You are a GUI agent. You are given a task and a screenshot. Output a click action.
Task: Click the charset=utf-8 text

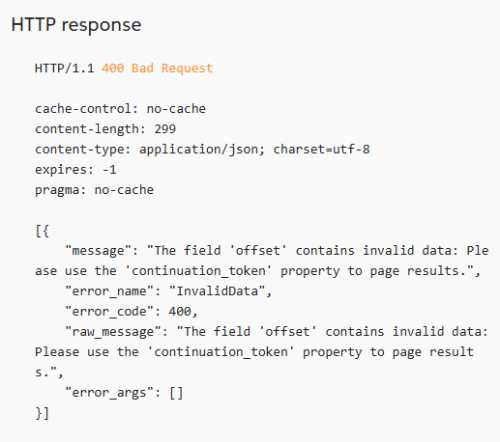click(x=322, y=149)
